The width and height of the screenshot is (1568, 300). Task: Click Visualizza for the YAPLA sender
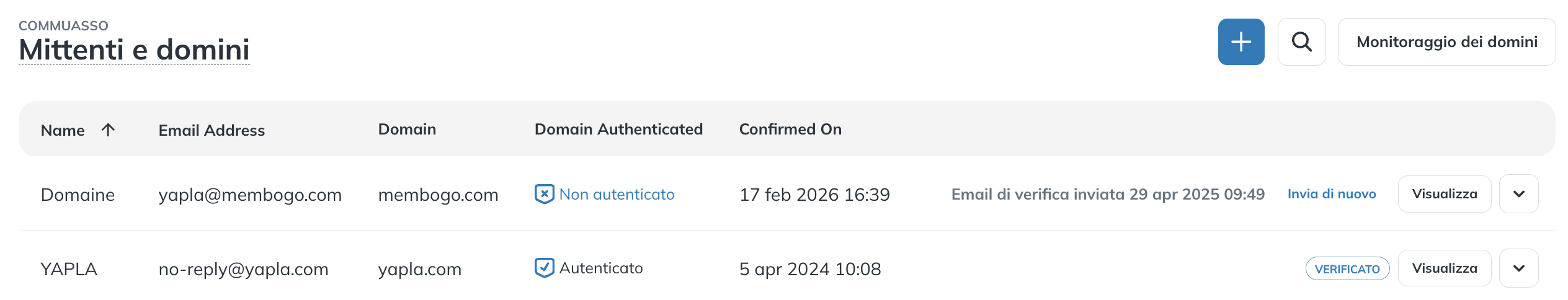1444,268
